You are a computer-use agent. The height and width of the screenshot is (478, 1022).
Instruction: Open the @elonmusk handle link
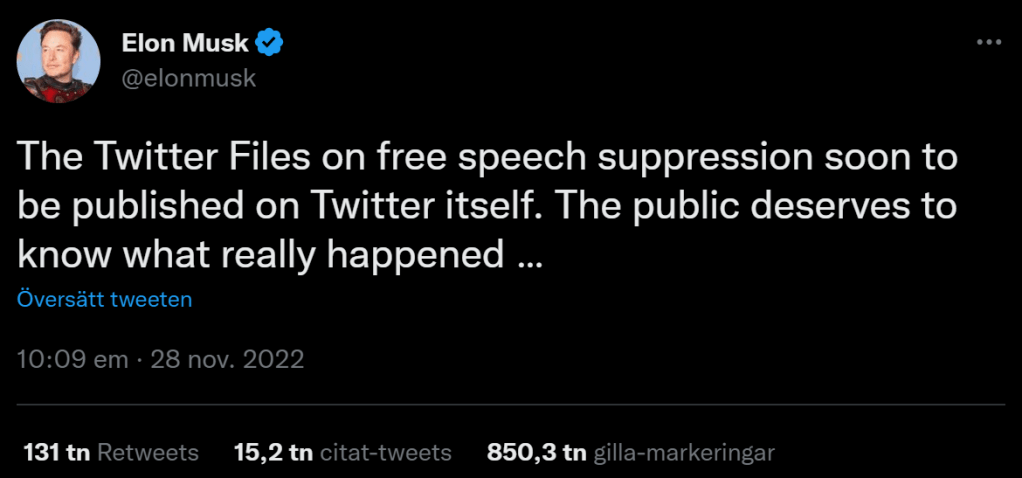(x=188, y=78)
